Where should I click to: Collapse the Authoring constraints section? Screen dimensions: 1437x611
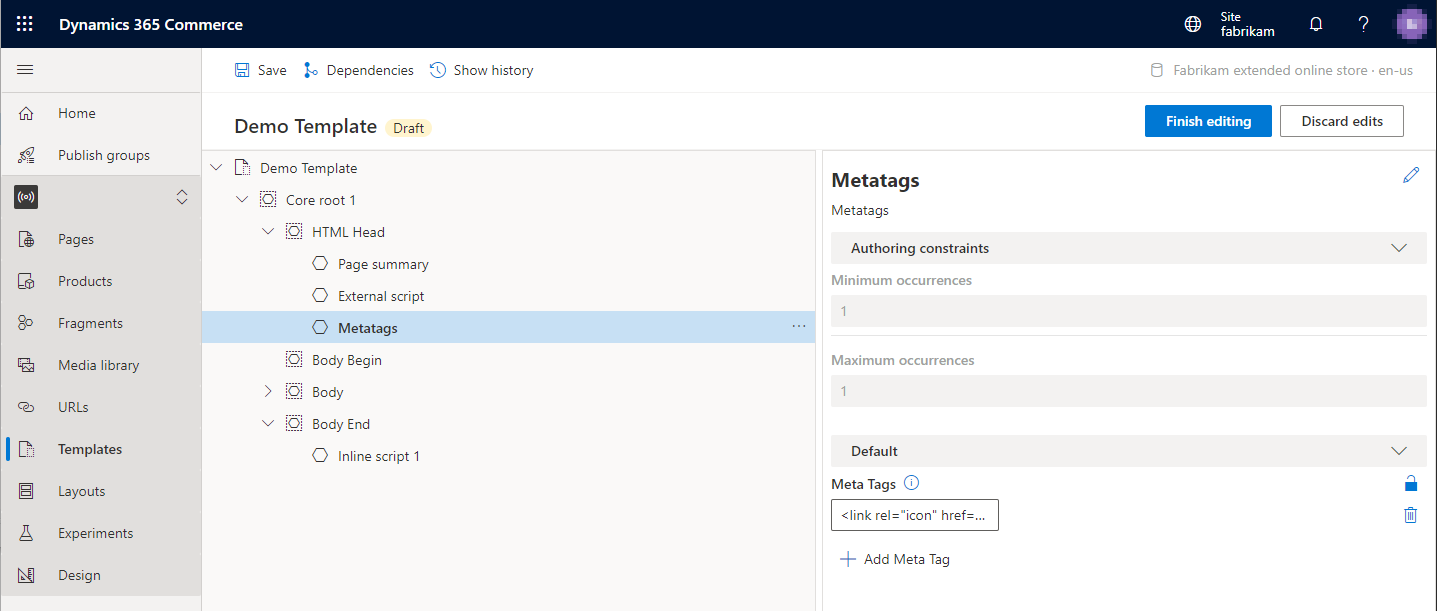(x=1398, y=247)
